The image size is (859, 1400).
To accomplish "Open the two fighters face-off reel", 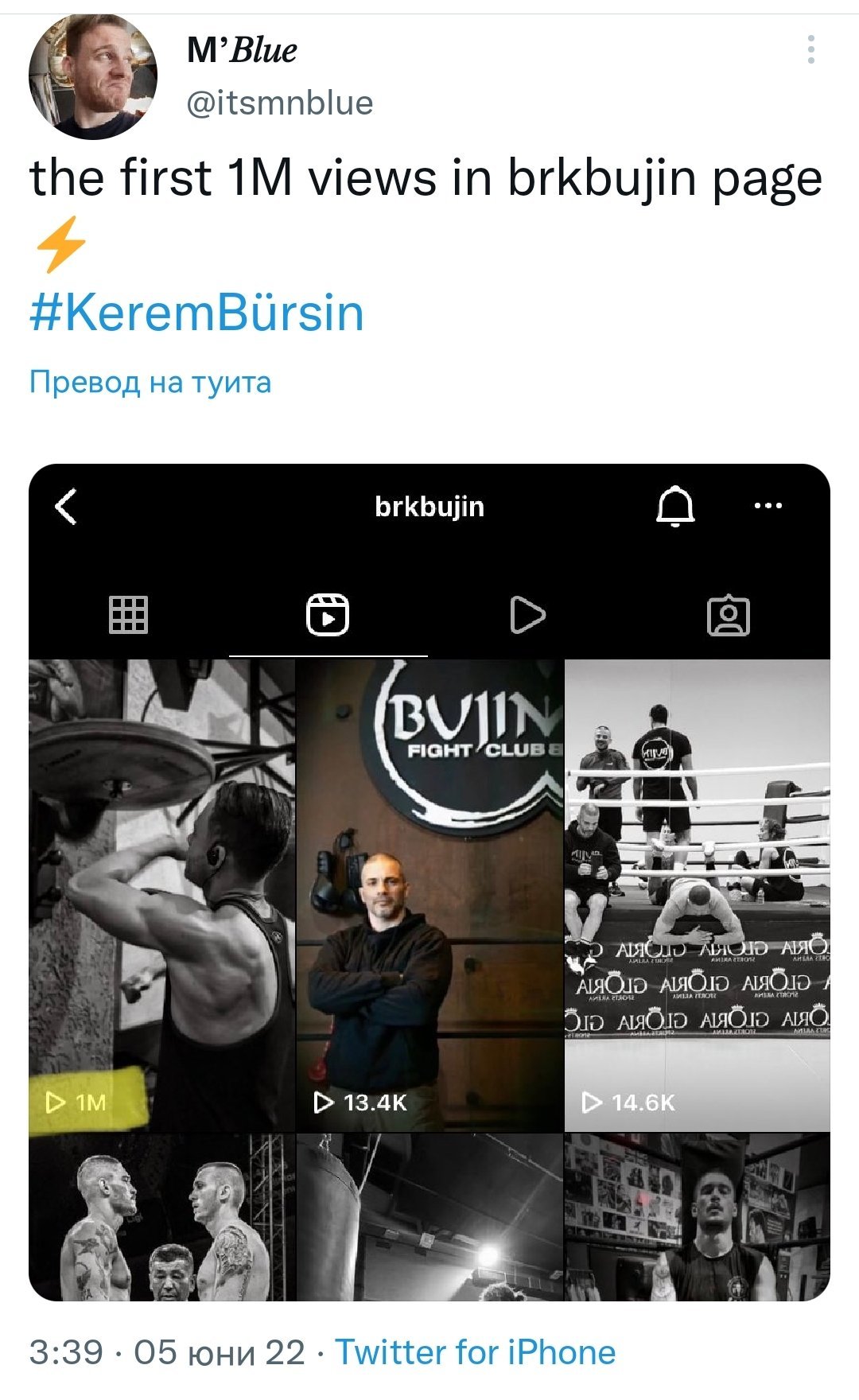I will pyautogui.click(x=161, y=1218).
